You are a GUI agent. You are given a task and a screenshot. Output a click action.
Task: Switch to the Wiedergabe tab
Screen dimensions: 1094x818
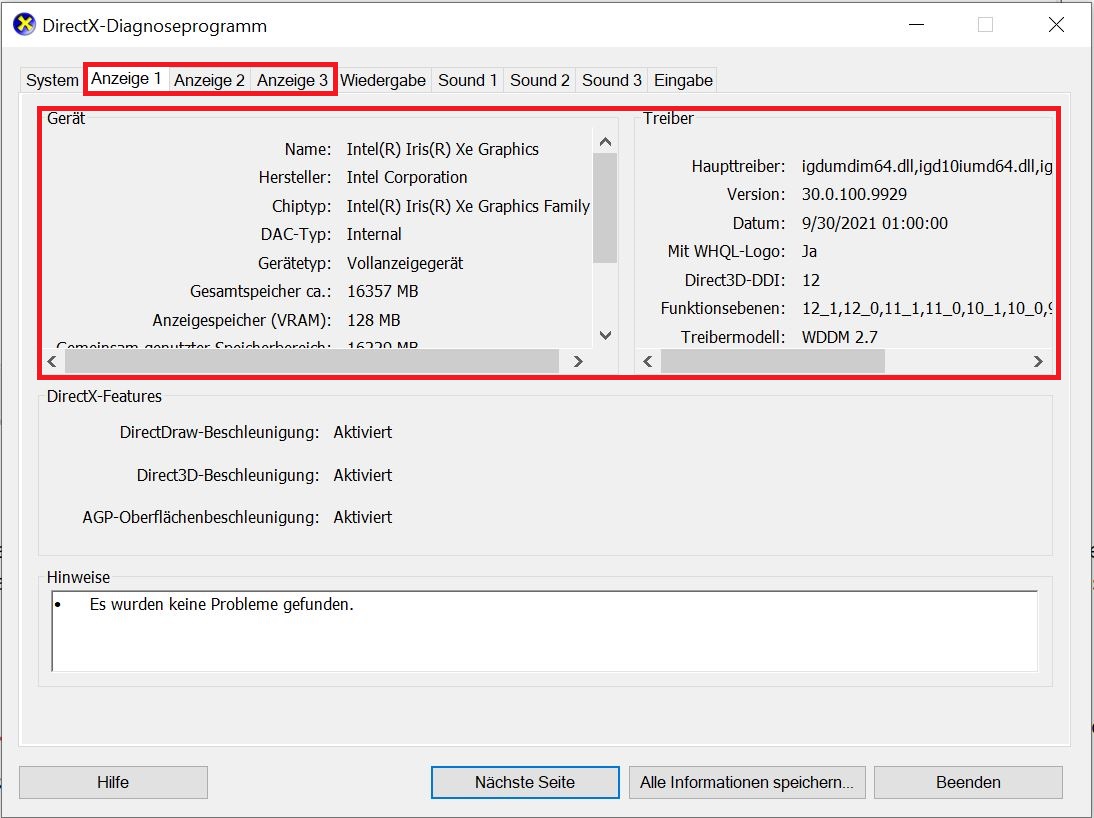382,80
